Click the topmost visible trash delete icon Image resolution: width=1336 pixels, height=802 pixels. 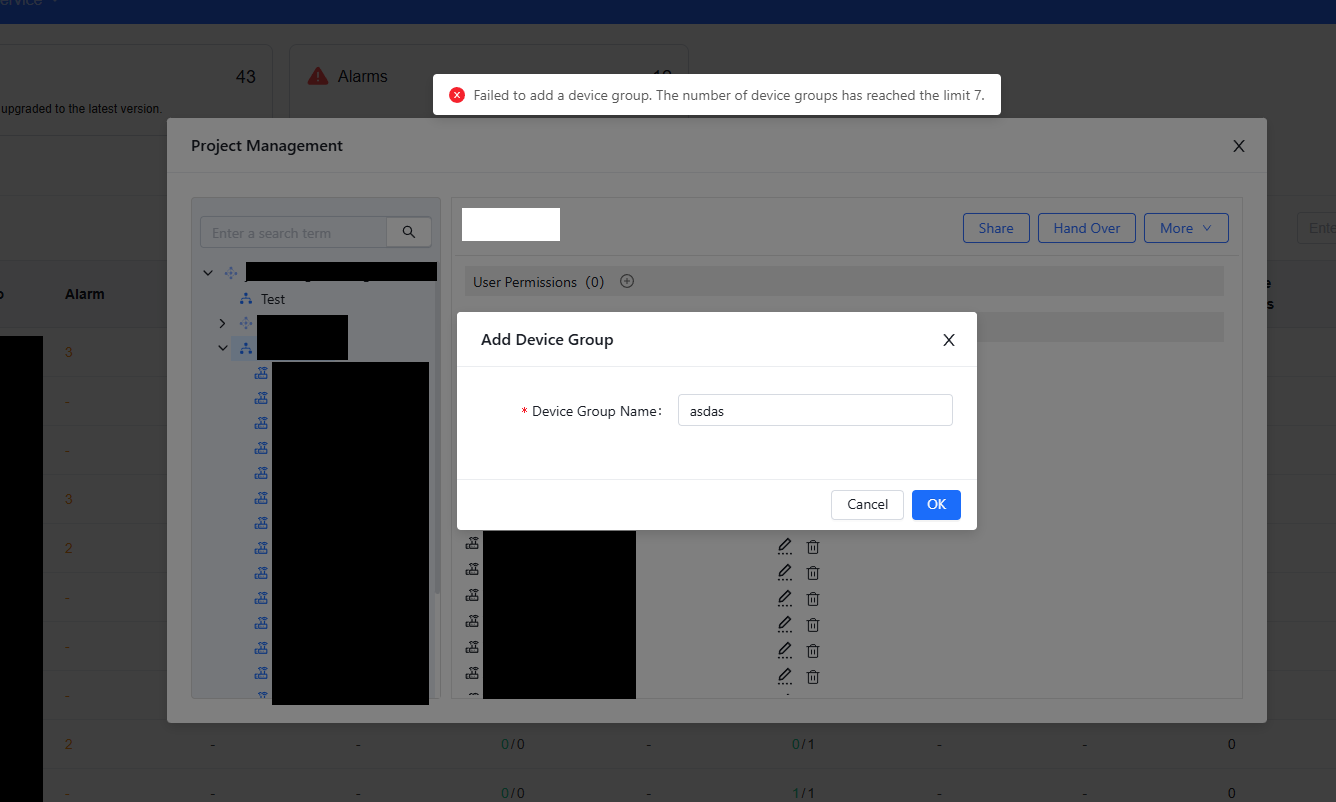click(x=813, y=547)
